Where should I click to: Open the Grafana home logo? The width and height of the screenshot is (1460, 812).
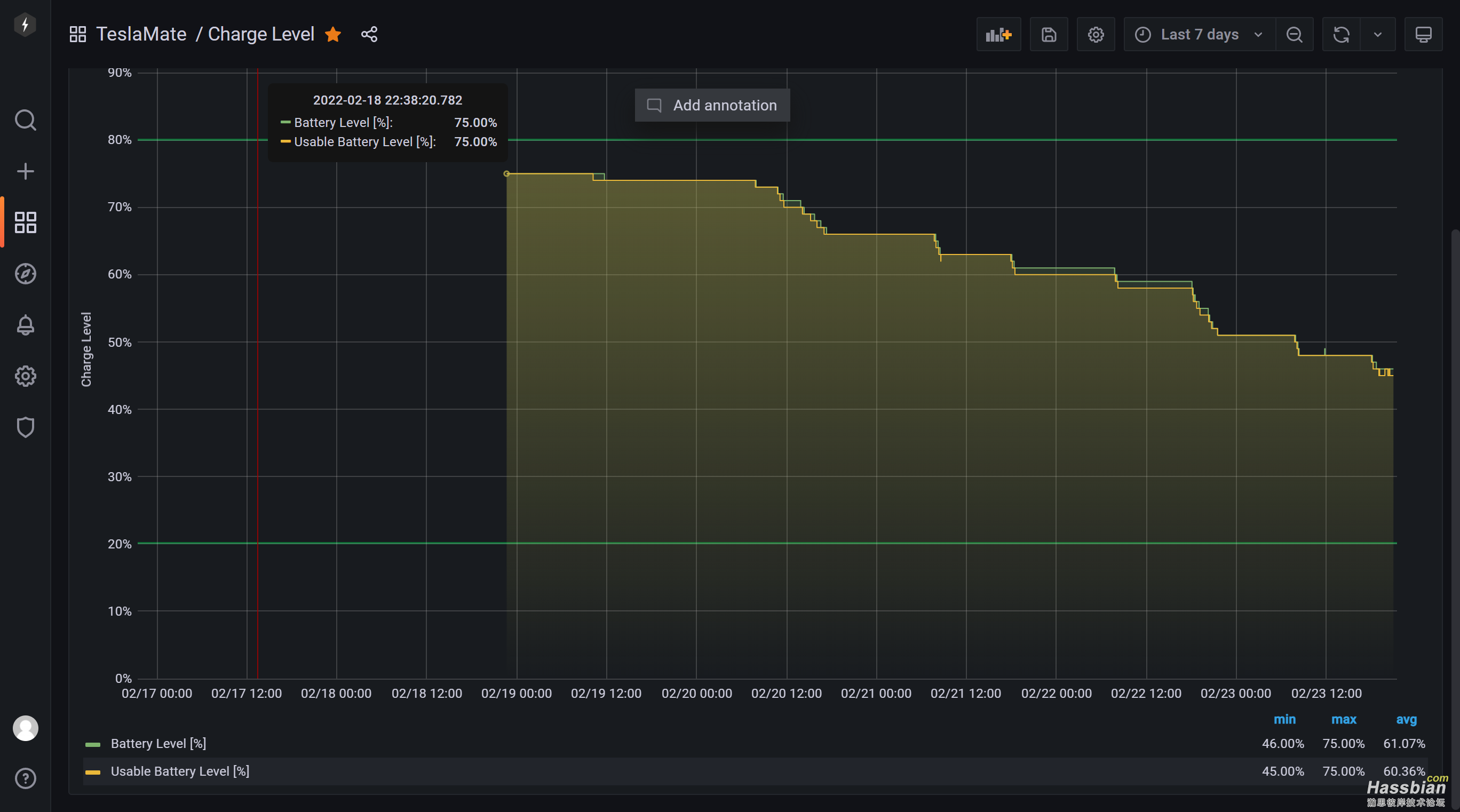coord(25,25)
